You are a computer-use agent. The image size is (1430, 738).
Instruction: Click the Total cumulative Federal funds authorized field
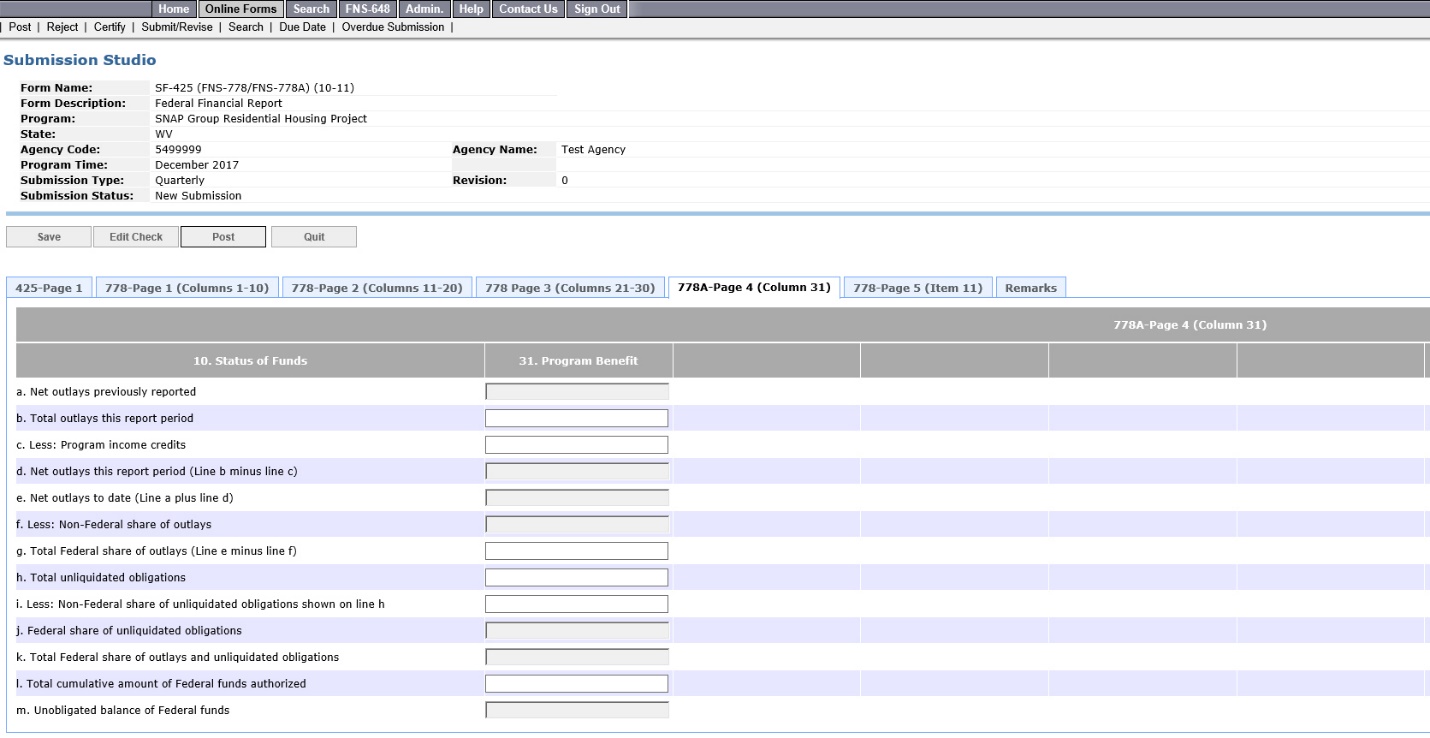[576, 684]
